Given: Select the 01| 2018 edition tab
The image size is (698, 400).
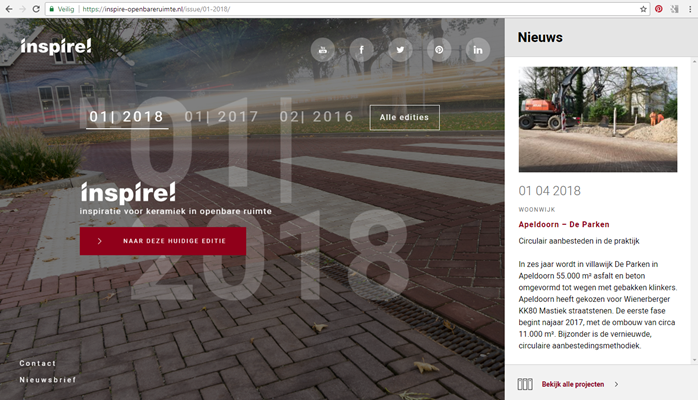Looking at the screenshot, I should 126,117.
